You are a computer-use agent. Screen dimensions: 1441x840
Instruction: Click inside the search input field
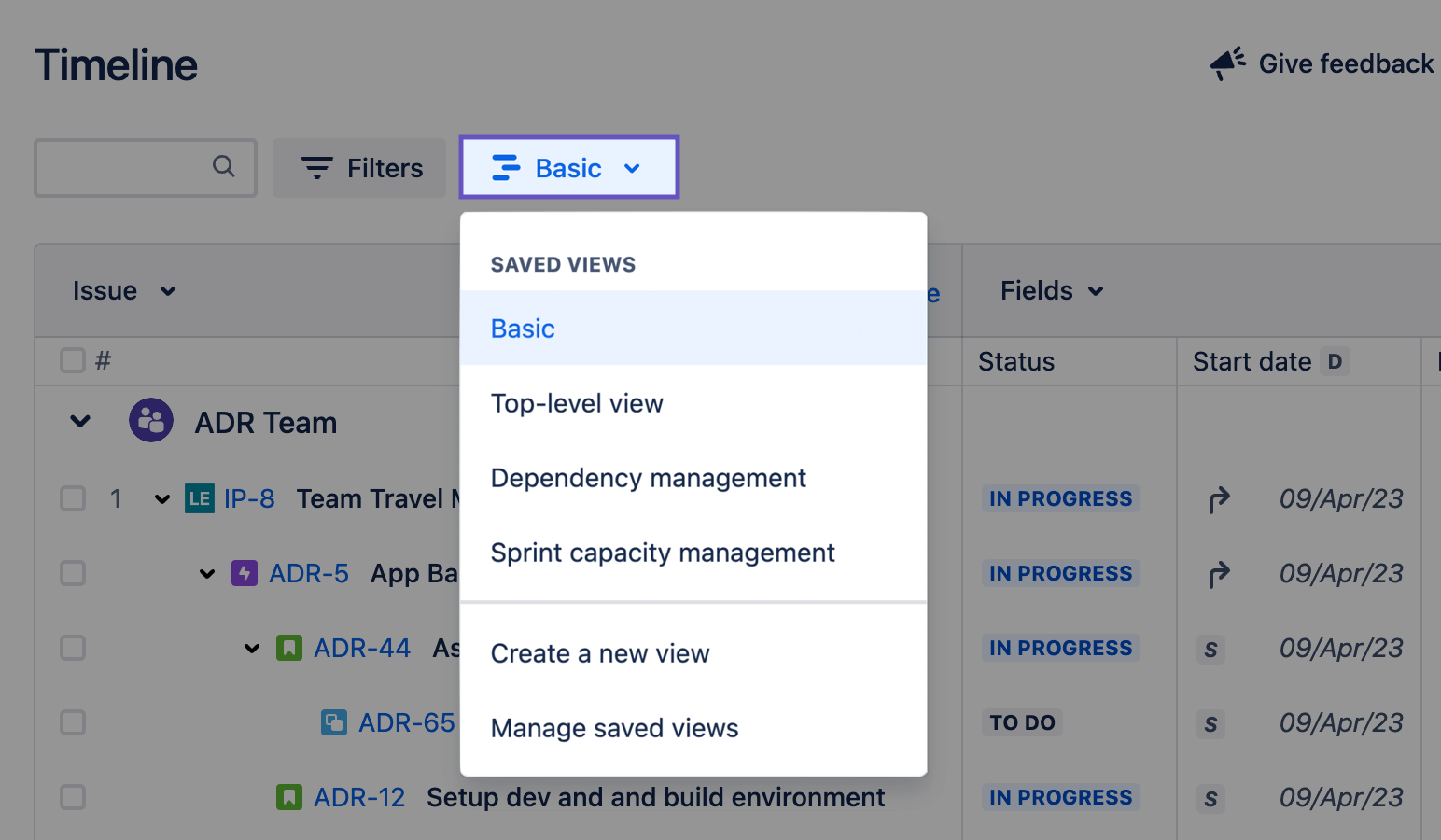[x=131, y=167]
